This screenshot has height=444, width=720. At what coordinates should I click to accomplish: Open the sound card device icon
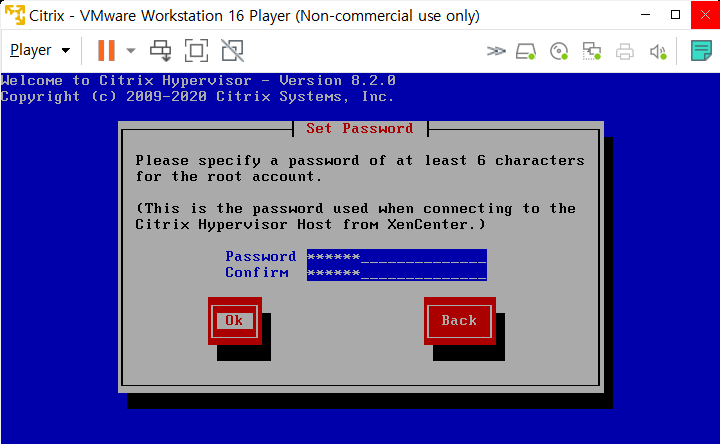[658, 51]
